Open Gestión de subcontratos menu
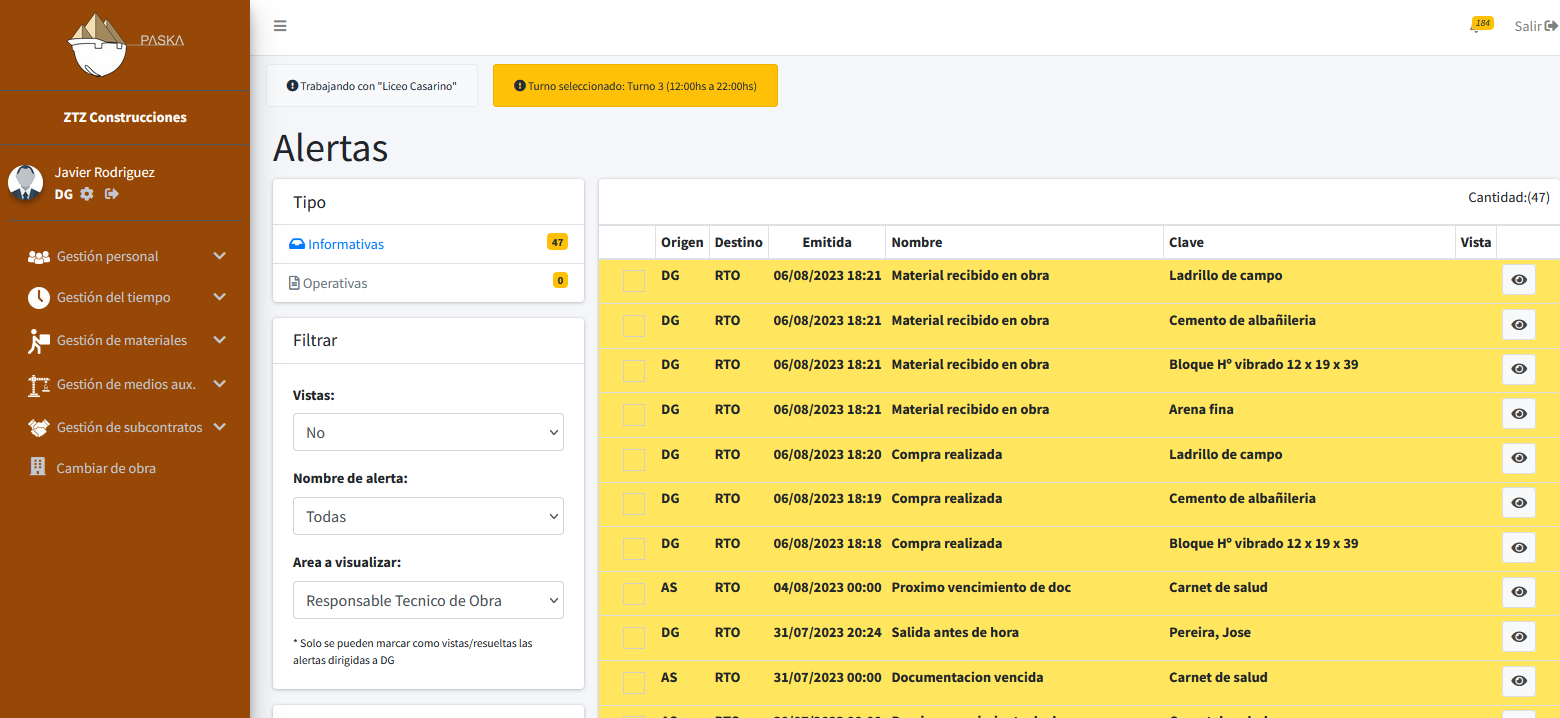1560x718 pixels. (125, 427)
